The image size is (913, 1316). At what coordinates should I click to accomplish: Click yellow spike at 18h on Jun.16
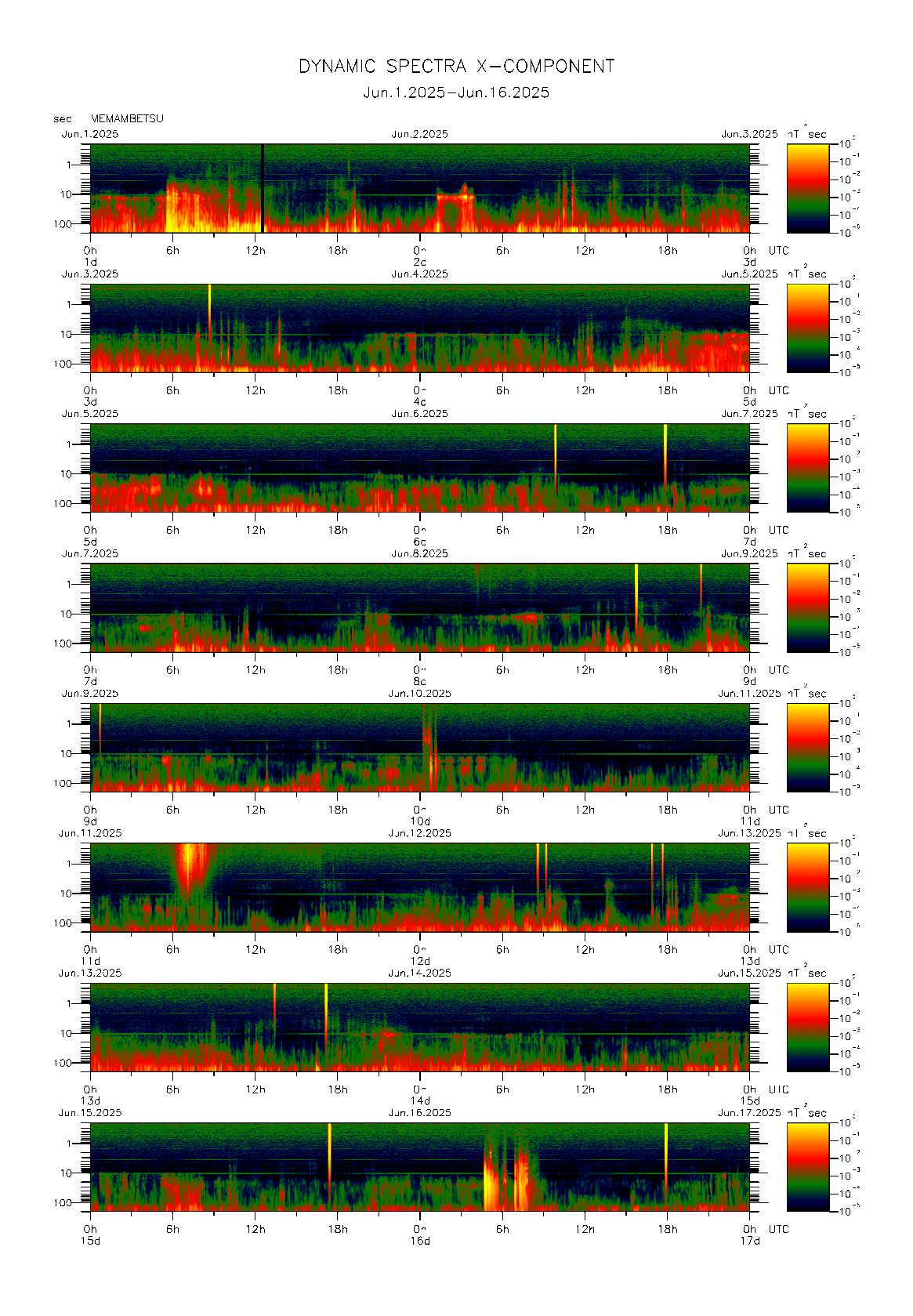(x=665, y=1160)
